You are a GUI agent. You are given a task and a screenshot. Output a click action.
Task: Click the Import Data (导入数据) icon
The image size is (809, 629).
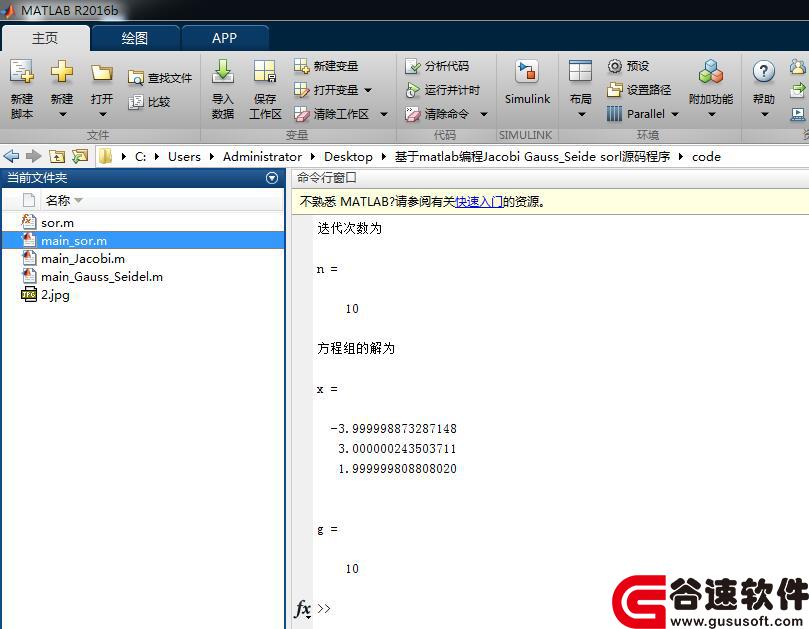[223, 71]
